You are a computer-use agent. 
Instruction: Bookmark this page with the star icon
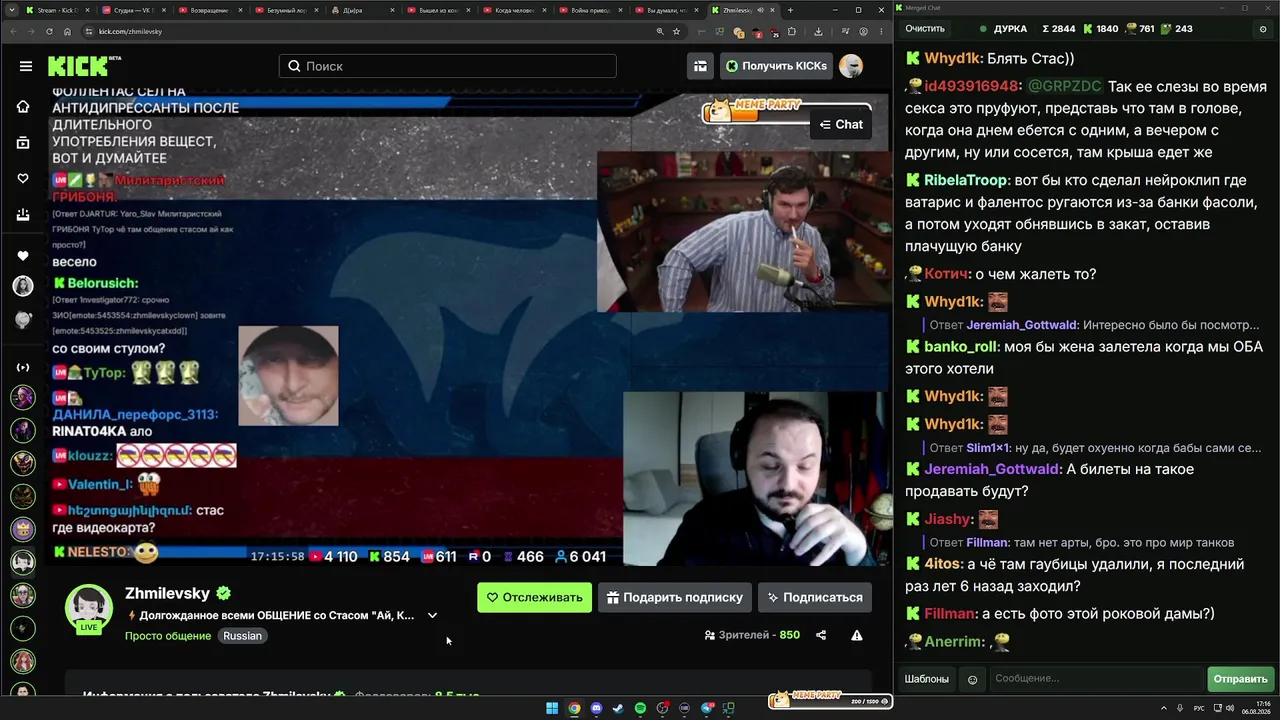677,31
